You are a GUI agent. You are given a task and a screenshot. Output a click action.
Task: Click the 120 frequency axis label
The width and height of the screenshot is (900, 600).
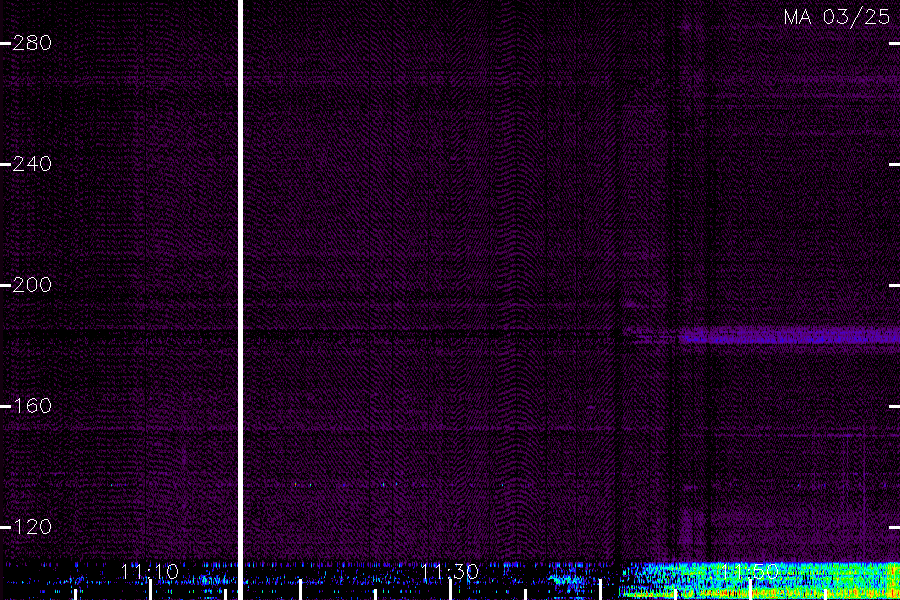tap(32, 527)
